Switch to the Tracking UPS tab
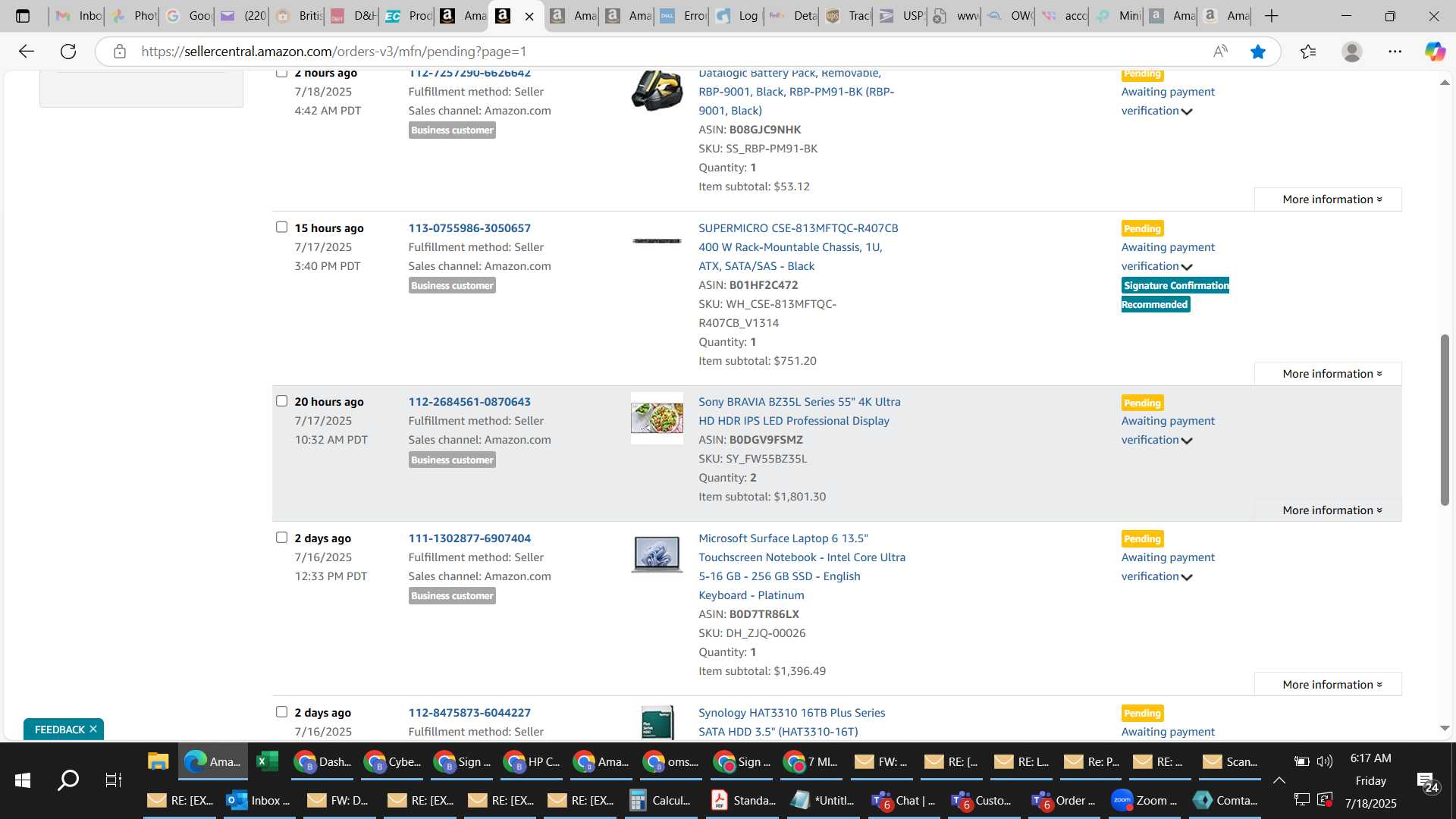 (x=847, y=16)
